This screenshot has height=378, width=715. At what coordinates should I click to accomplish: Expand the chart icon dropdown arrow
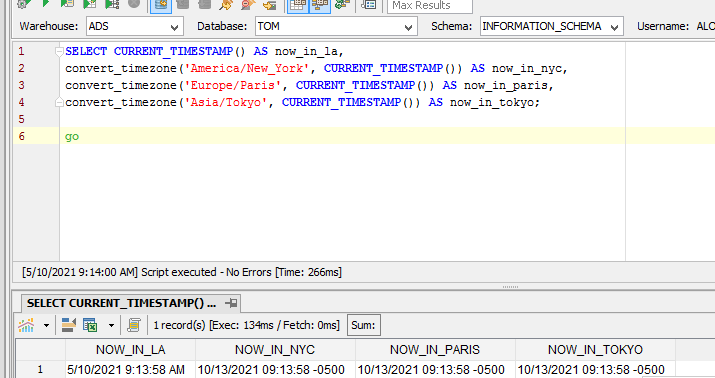pos(46,326)
